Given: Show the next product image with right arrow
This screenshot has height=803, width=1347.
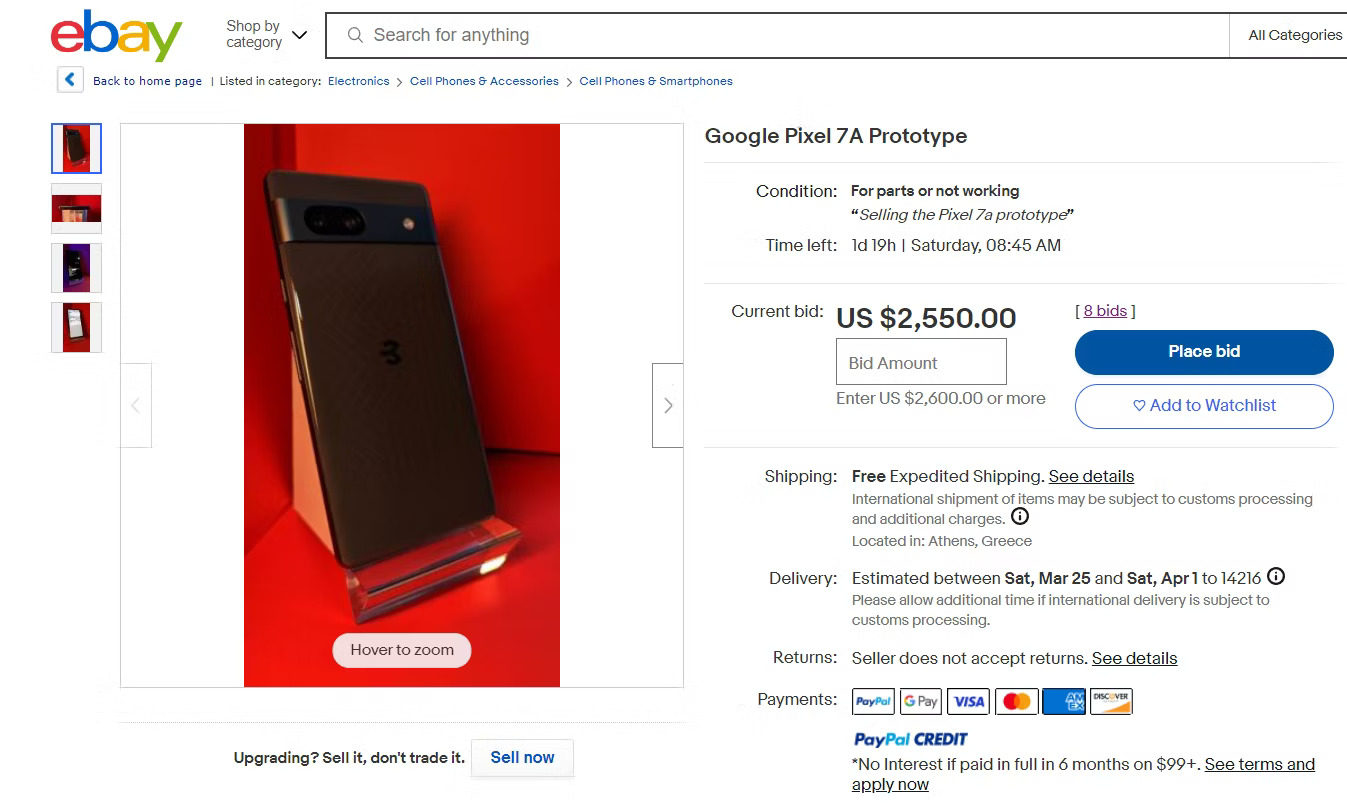Looking at the screenshot, I should coord(667,404).
